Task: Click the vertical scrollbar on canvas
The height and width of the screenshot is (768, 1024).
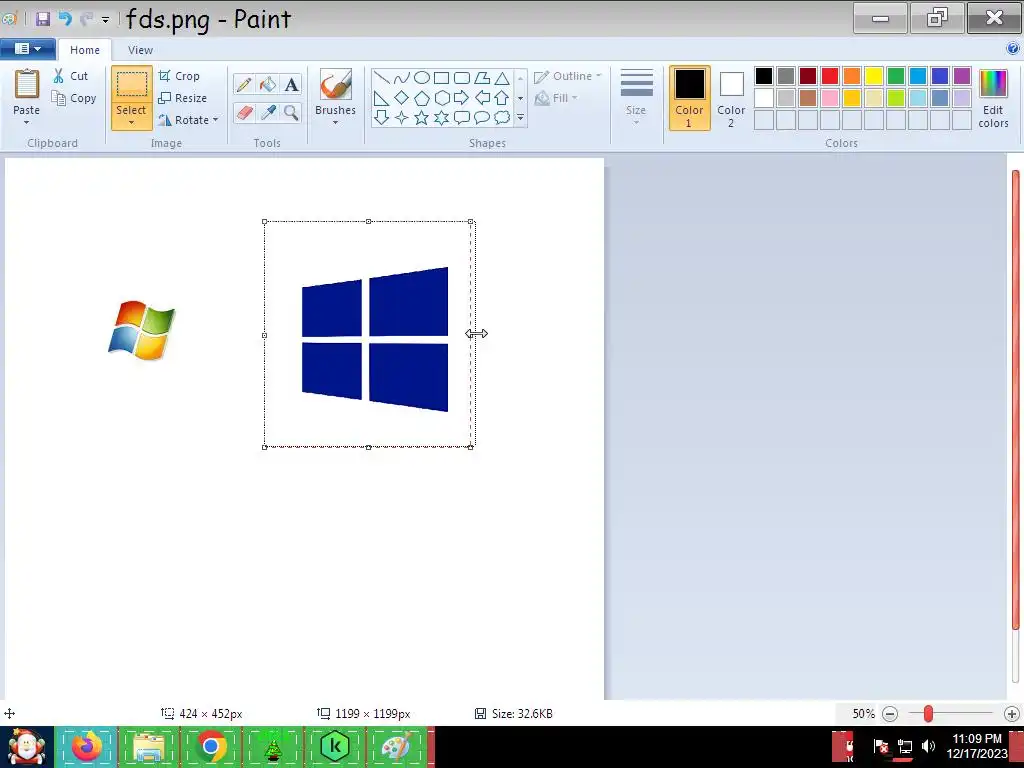Action: click(x=1015, y=400)
